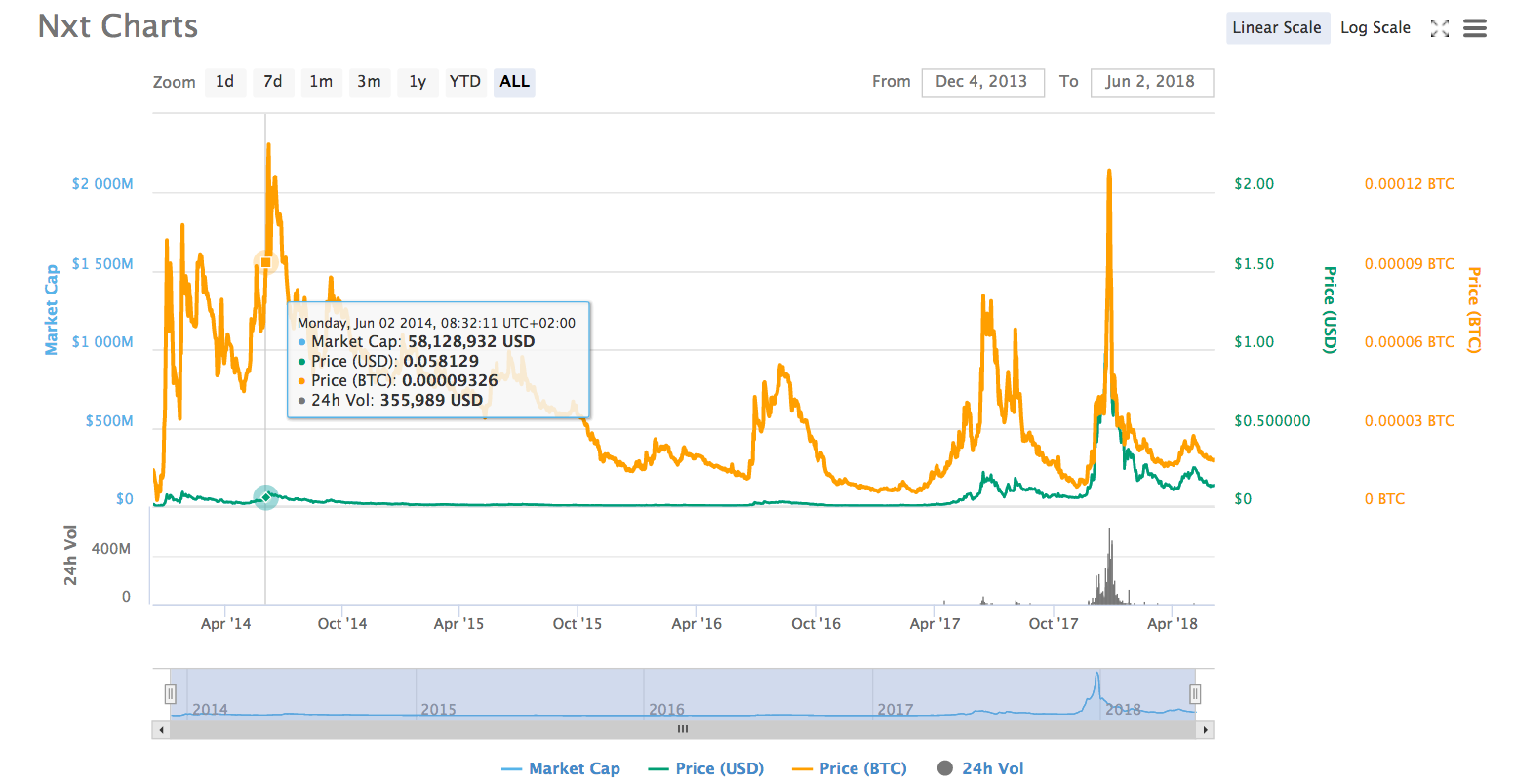1514x784 pixels.
Task: Click the tooltip 24h Vol value
Action: (x=431, y=400)
